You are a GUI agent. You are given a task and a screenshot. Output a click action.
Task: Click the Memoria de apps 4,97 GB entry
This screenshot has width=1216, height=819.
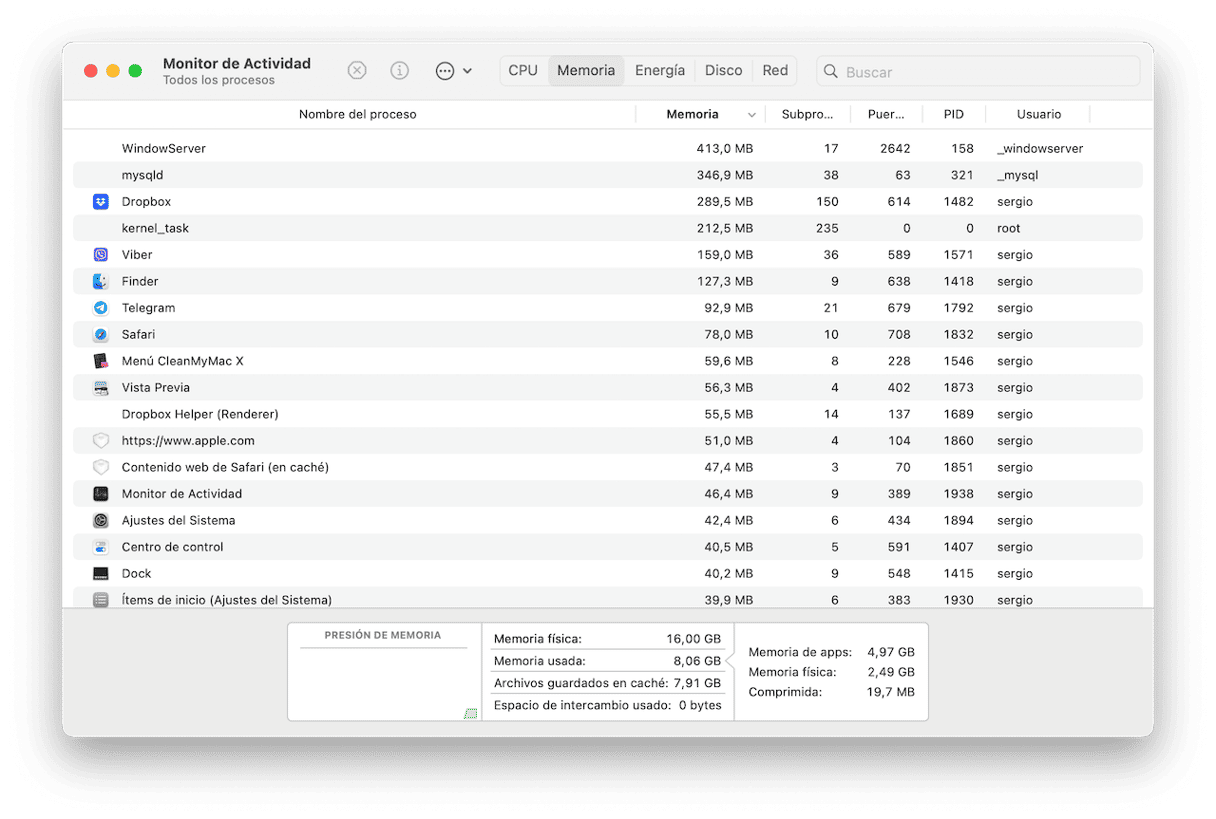[x=831, y=653]
